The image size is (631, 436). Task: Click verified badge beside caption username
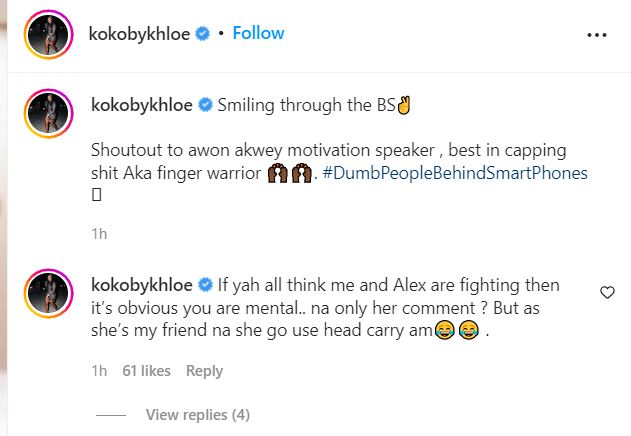coord(206,104)
